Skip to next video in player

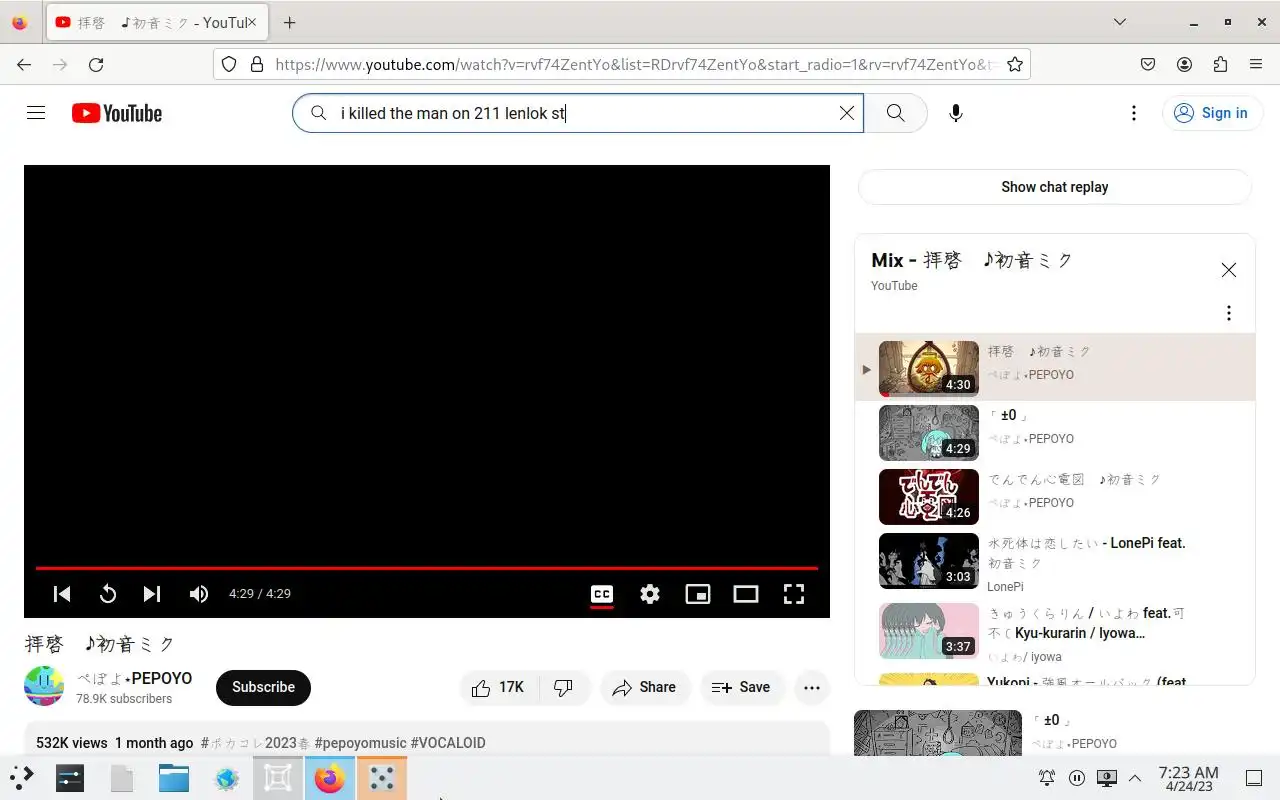tap(152, 594)
